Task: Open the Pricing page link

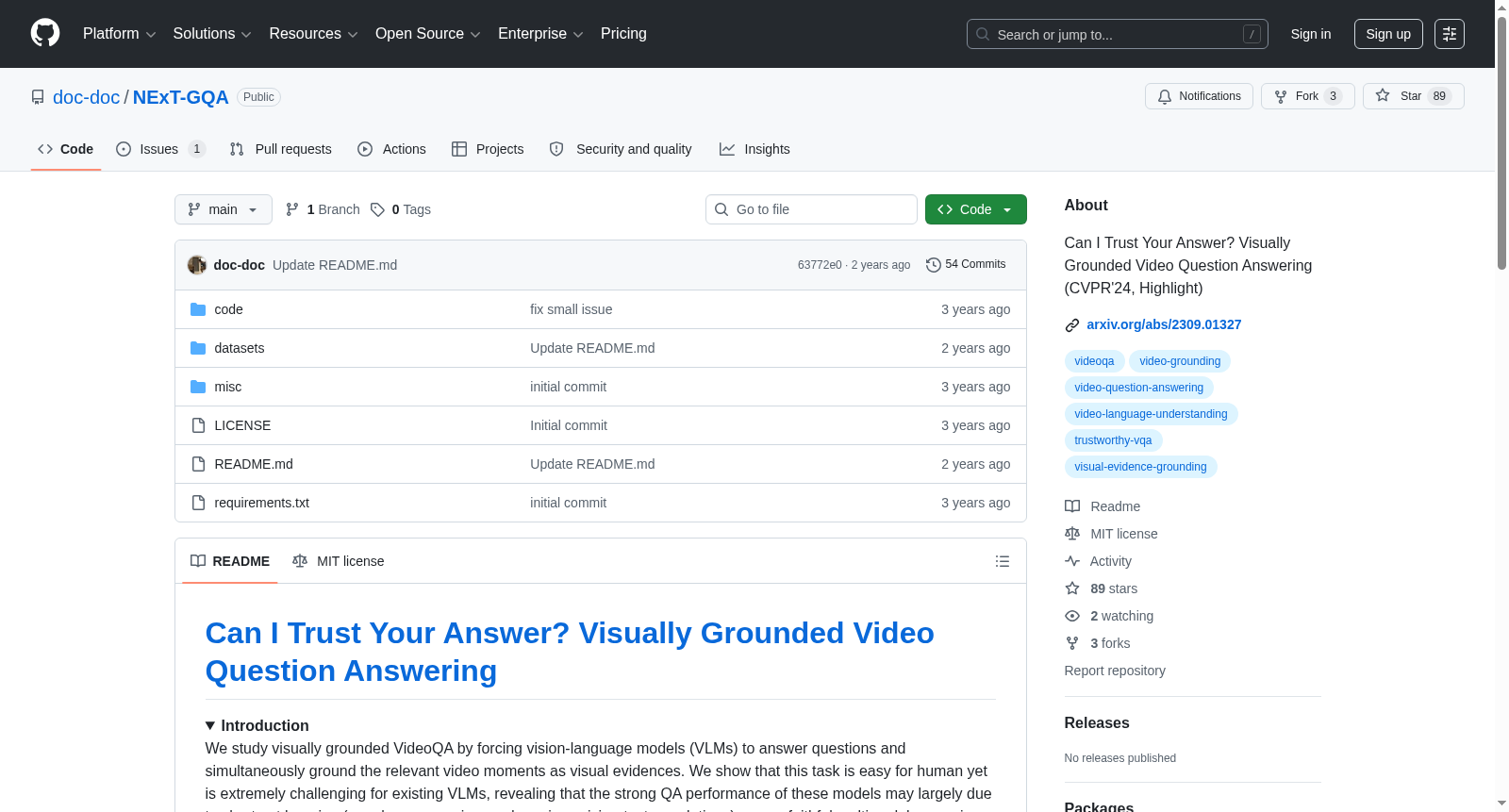Action: click(623, 34)
